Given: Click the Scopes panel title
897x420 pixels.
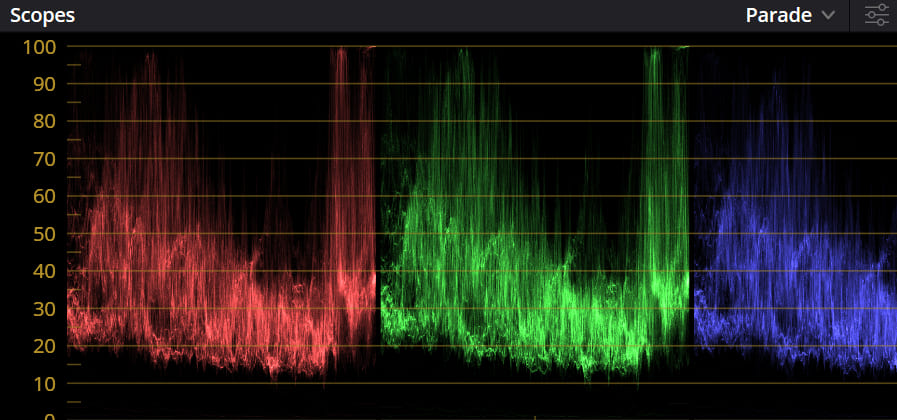Looking at the screenshot, I should coord(42,15).
